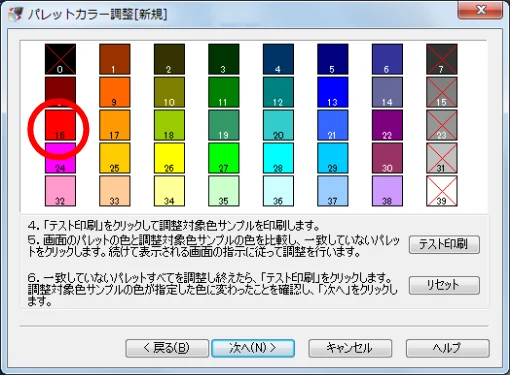Select palette swatch 14 (slate blue)
The image size is (511, 376).
pyautogui.click(x=387, y=92)
